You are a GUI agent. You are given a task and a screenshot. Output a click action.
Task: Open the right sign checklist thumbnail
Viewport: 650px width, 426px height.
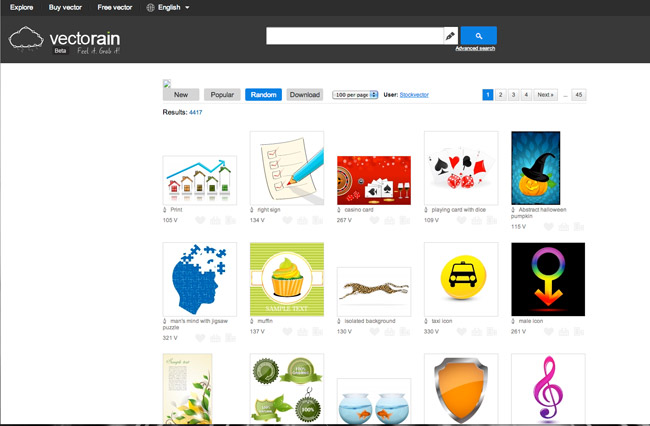click(287, 168)
